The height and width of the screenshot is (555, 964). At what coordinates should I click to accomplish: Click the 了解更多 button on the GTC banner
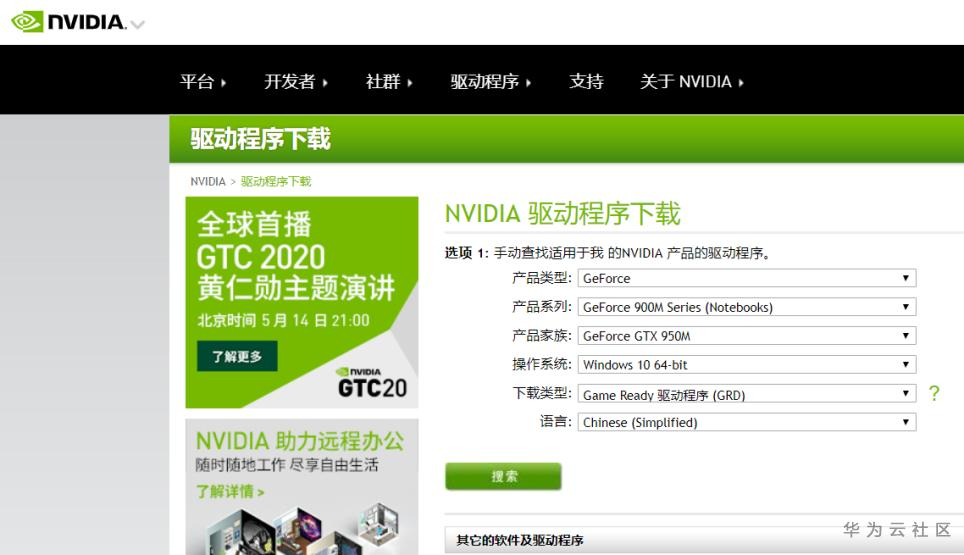pyautogui.click(x=237, y=356)
